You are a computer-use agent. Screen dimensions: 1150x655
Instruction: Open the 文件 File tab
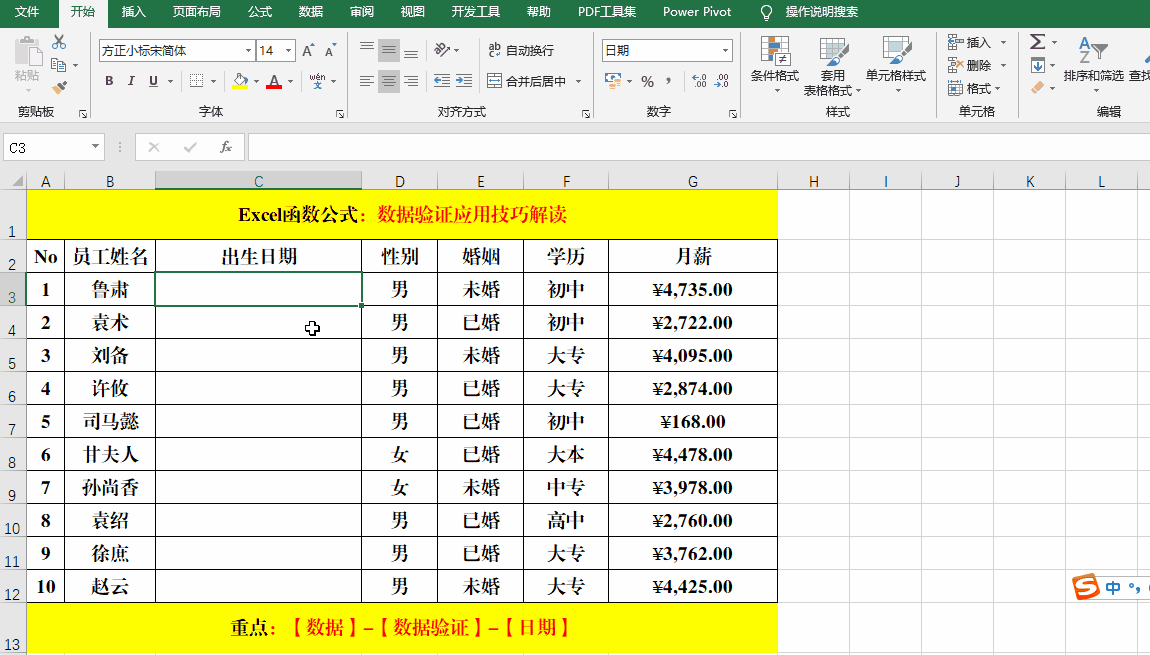(27, 12)
